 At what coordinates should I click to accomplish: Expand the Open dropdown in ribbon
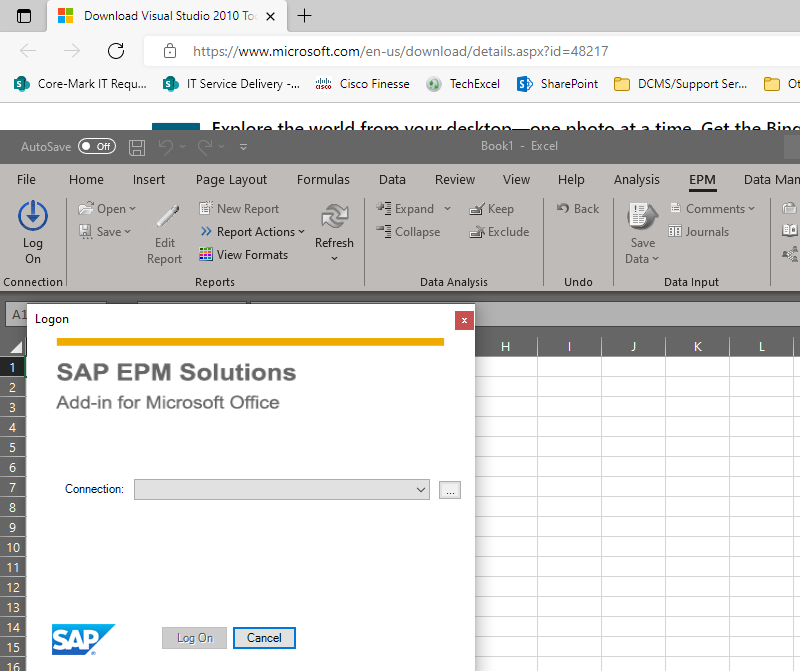pyautogui.click(x=133, y=209)
